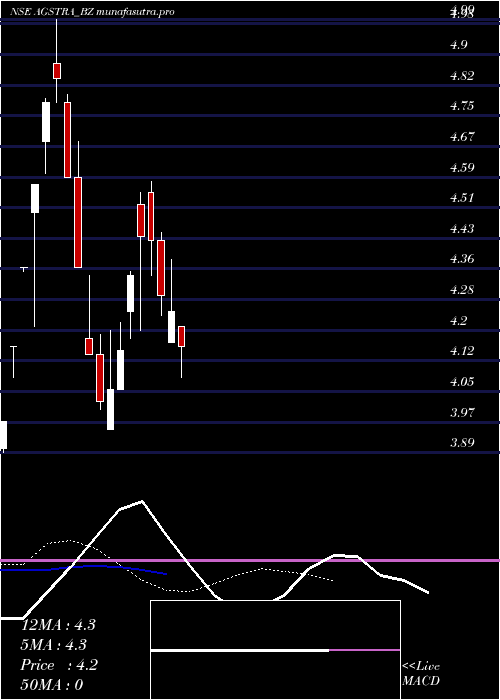
Task: Click the Price : 4.2 label
Action: [x=59, y=665]
